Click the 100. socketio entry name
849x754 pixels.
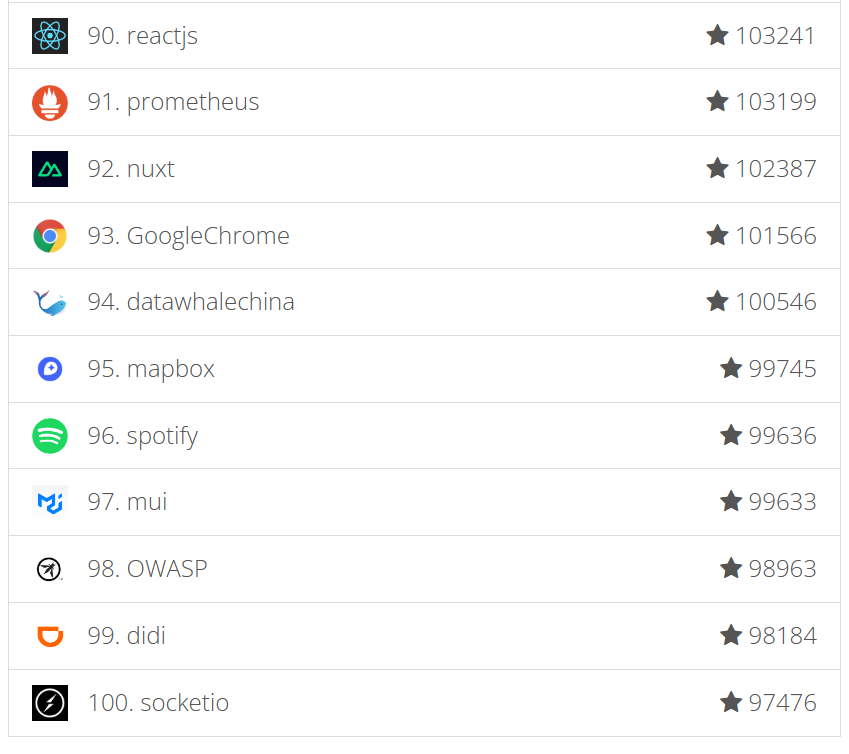158,703
